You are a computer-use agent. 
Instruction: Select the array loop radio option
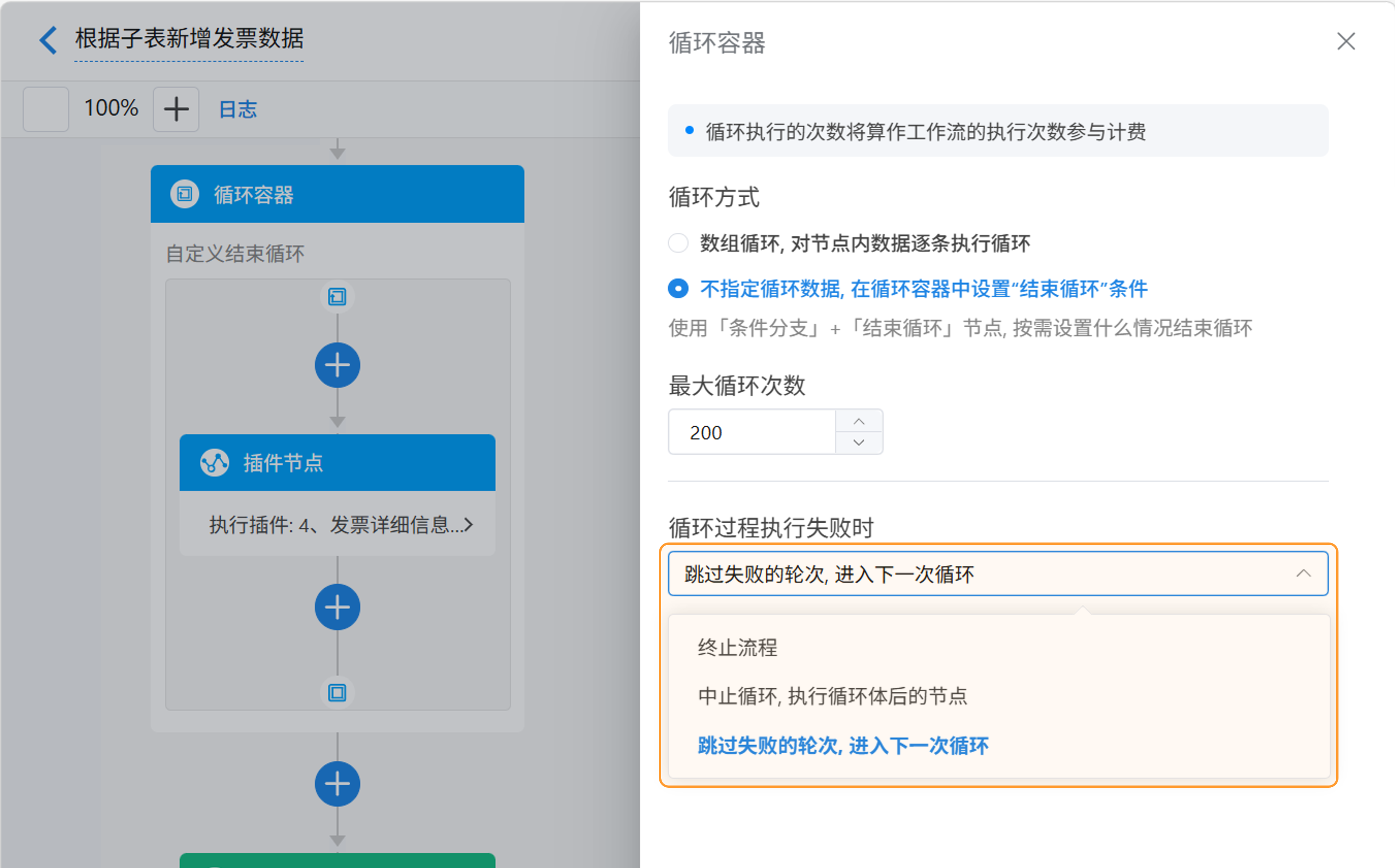point(678,243)
